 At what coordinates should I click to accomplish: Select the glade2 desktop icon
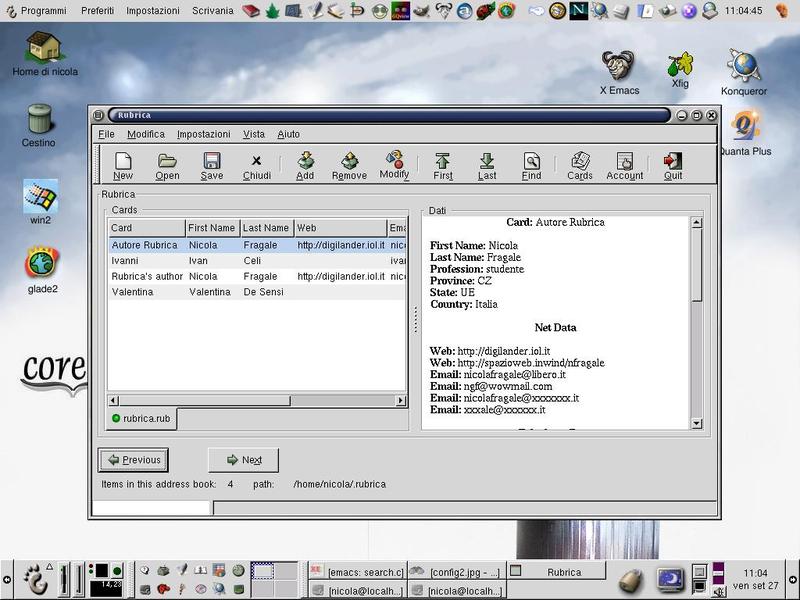pyautogui.click(x=42, y=270)
